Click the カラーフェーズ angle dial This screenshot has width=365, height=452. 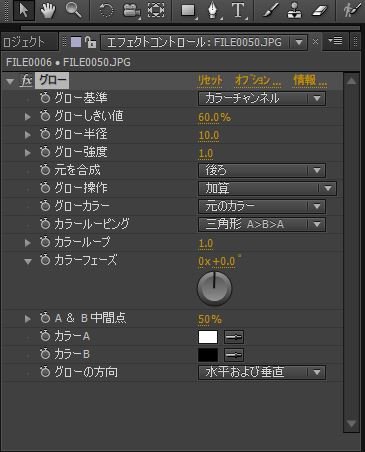pyautogui.click(x=214, y=289)
